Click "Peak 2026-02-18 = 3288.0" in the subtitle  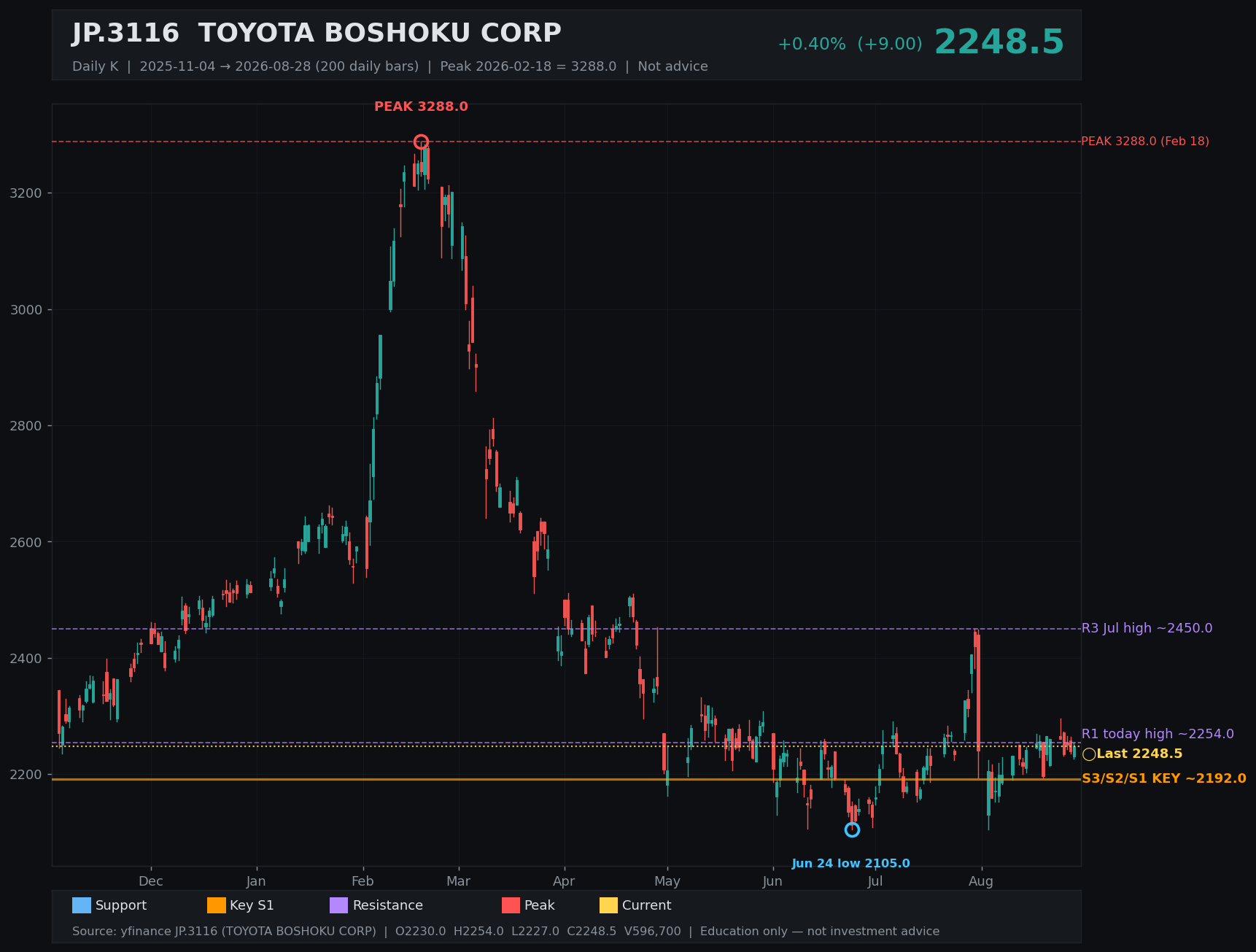point(528,66)
